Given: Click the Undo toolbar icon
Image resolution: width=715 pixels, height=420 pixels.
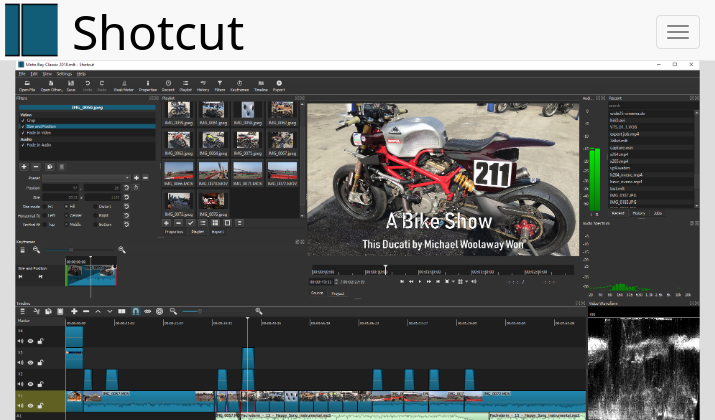Looking at the screenshot, I should (87, 85).
